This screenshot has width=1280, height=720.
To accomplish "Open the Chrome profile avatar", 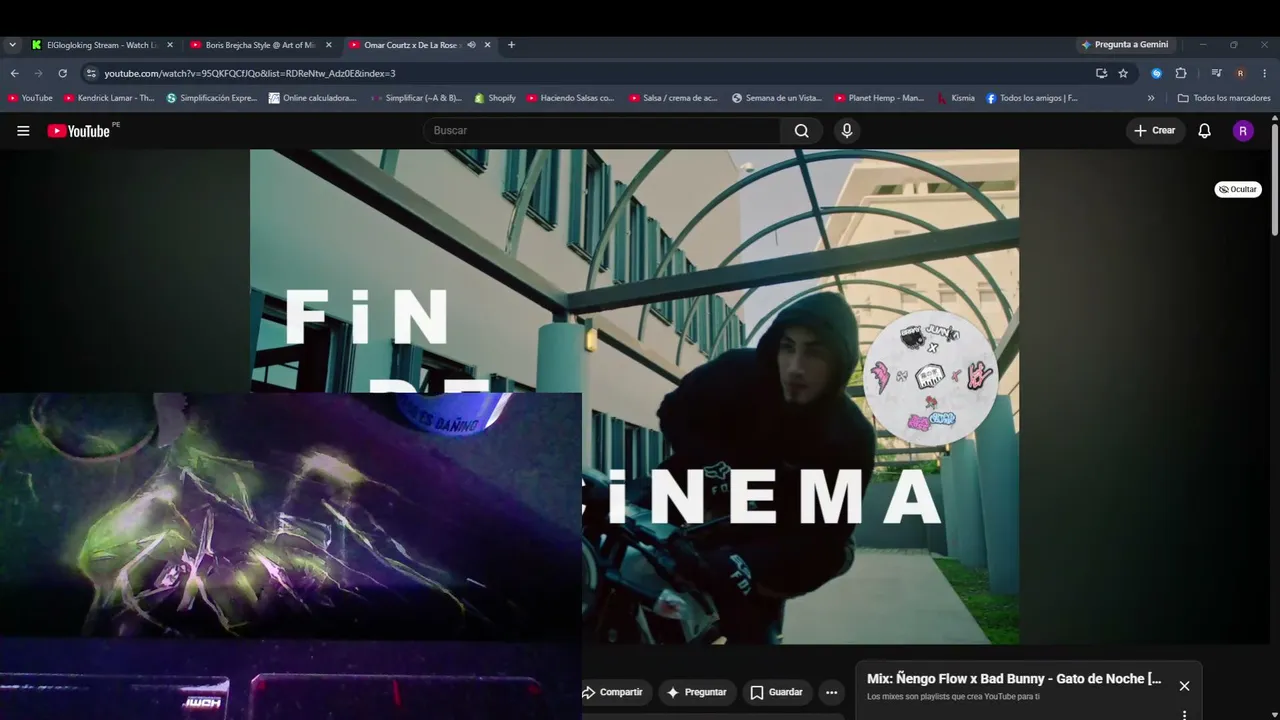I will pyautogui.click(x=1240, y=73).
